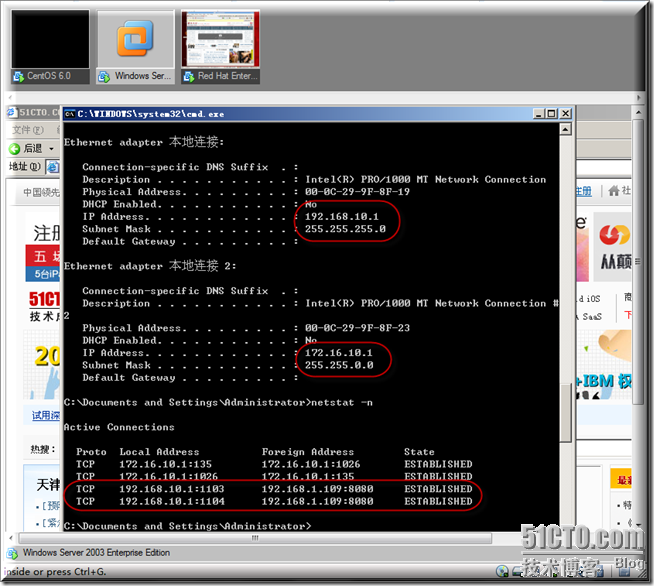Click the red swirl logo icon on webpage

pos(614,234)
